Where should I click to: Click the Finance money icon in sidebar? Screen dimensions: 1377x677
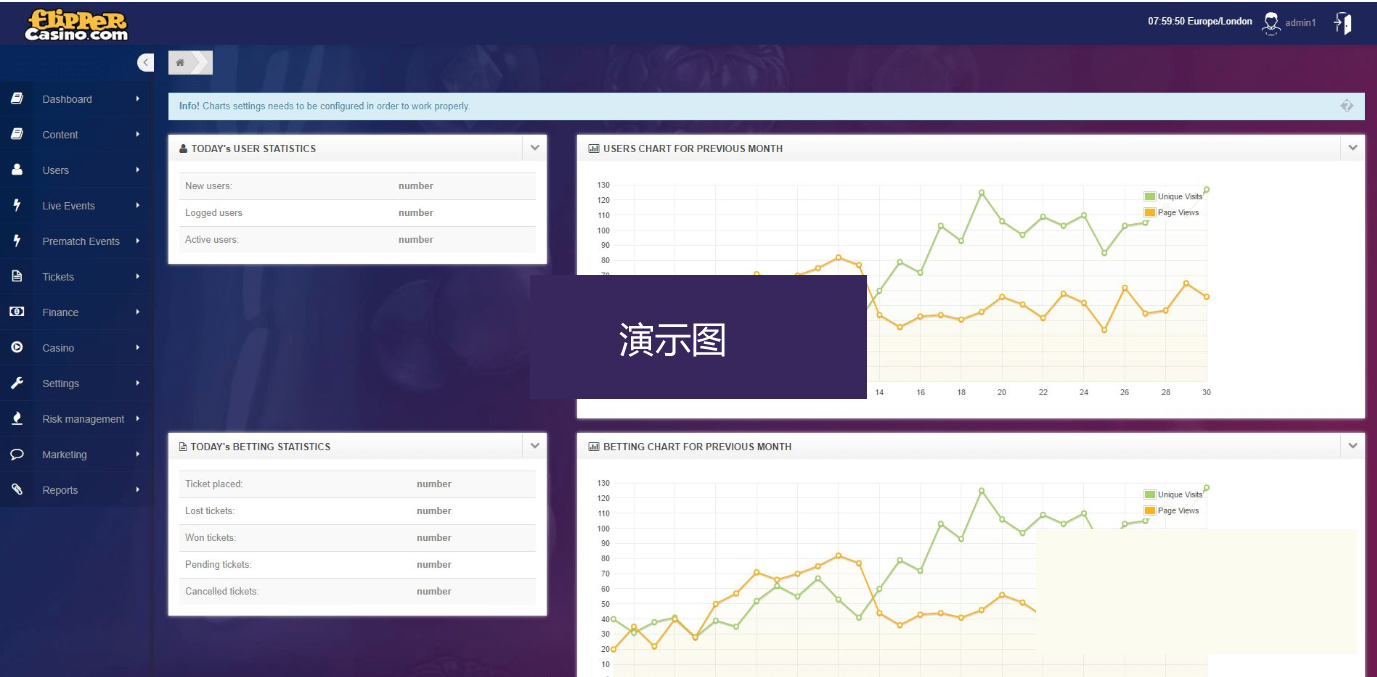[17, 312]
